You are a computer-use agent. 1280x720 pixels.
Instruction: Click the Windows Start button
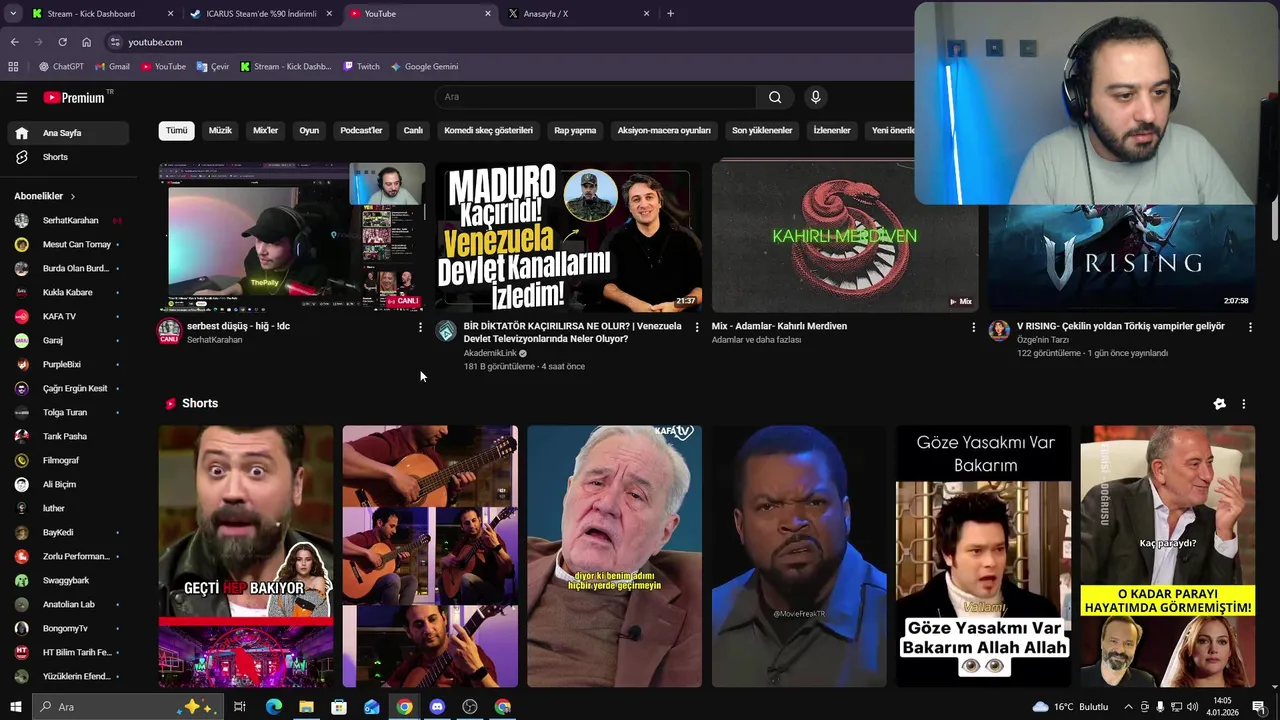click(15, 707)
